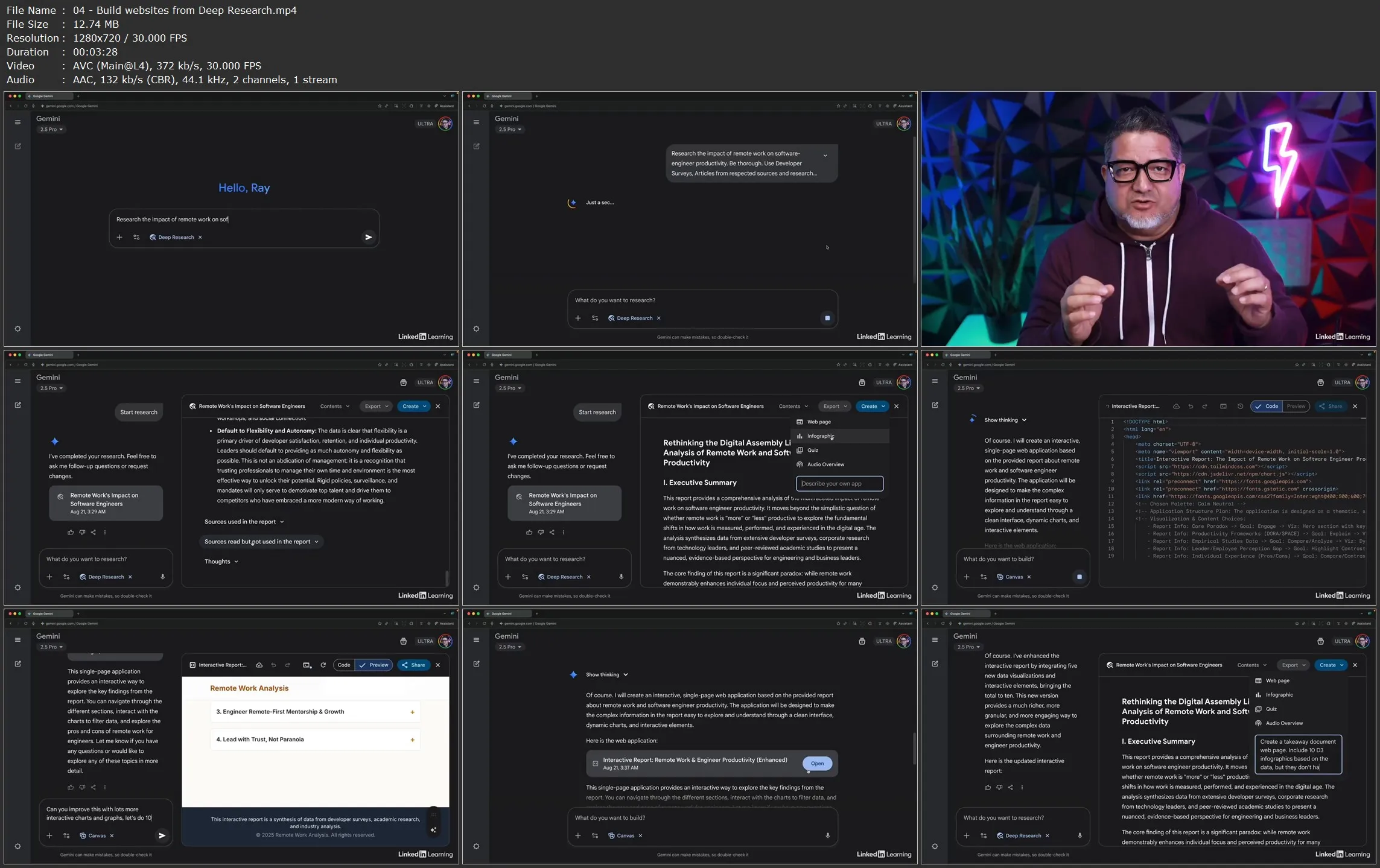Toggle Deep Research chip in the 'Create a takeaway document' frame
Viewport: 1380px width, 868px height.
[x=1019, y=835]
